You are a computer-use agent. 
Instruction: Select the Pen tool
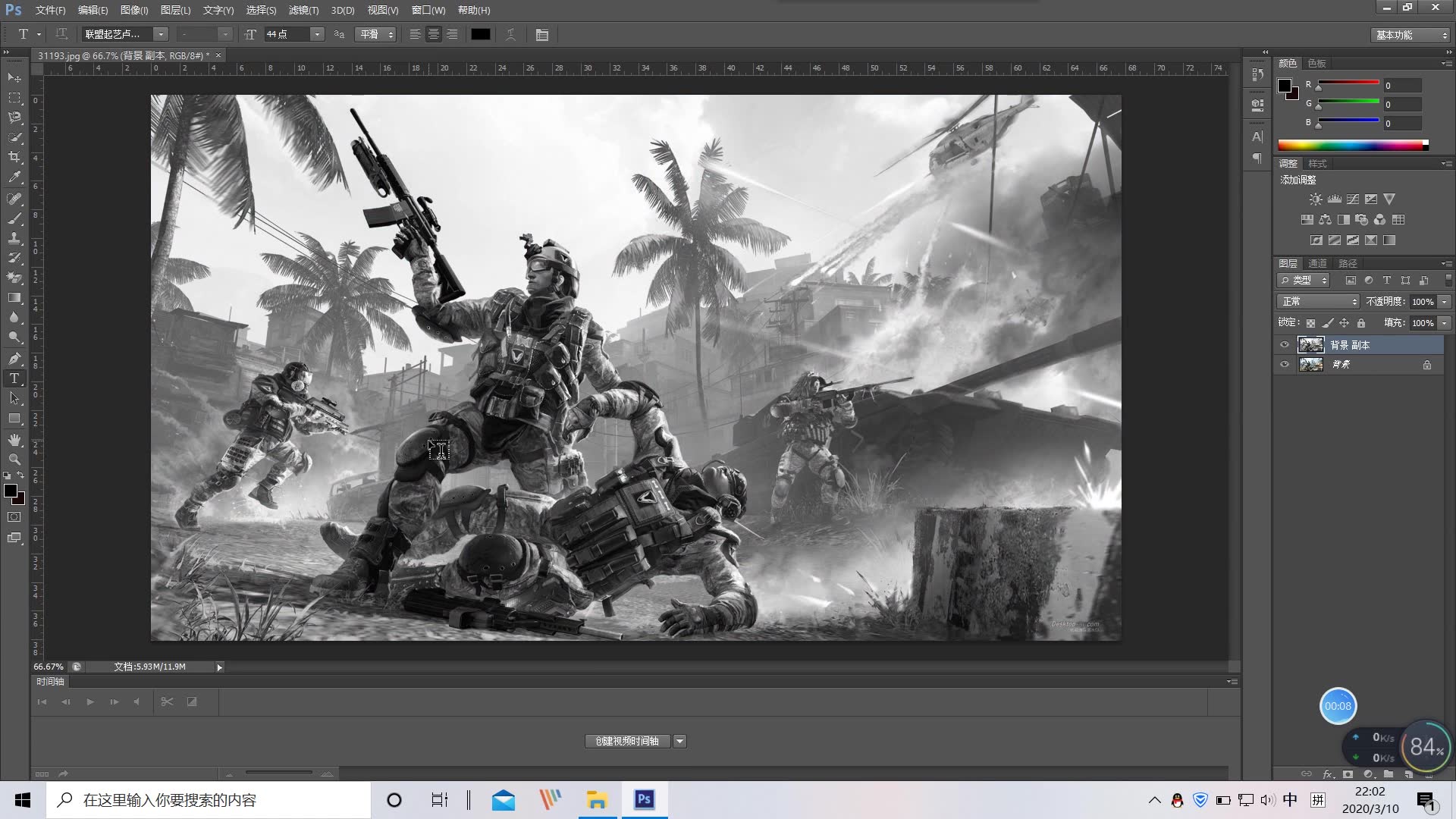click(14, 358)
